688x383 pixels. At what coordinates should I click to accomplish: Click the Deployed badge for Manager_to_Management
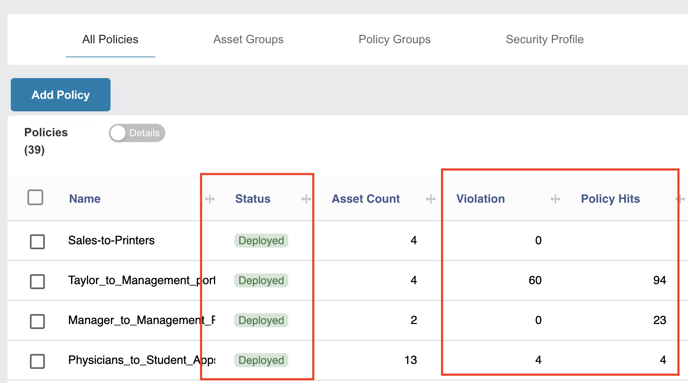point(261,320)
